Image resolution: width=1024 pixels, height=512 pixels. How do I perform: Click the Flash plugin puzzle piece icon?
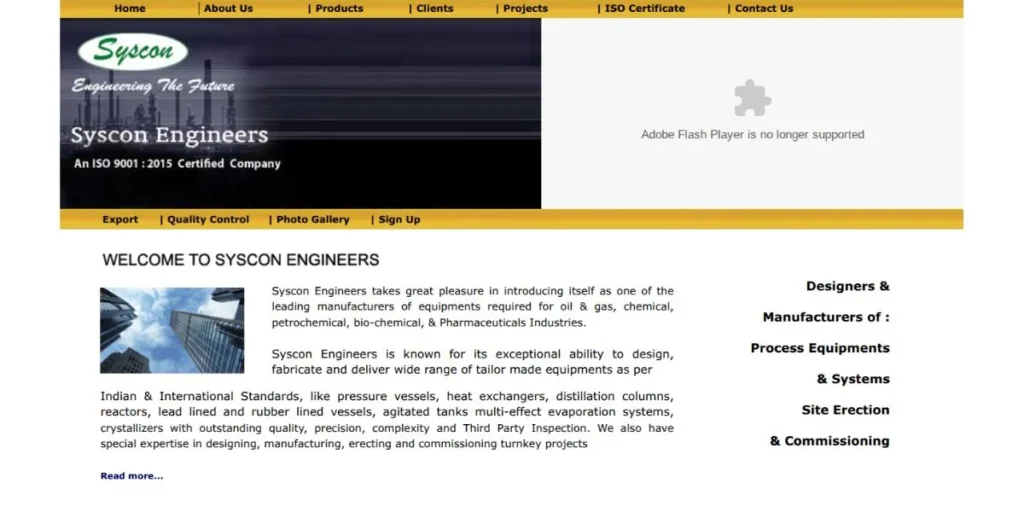point(752,98)
